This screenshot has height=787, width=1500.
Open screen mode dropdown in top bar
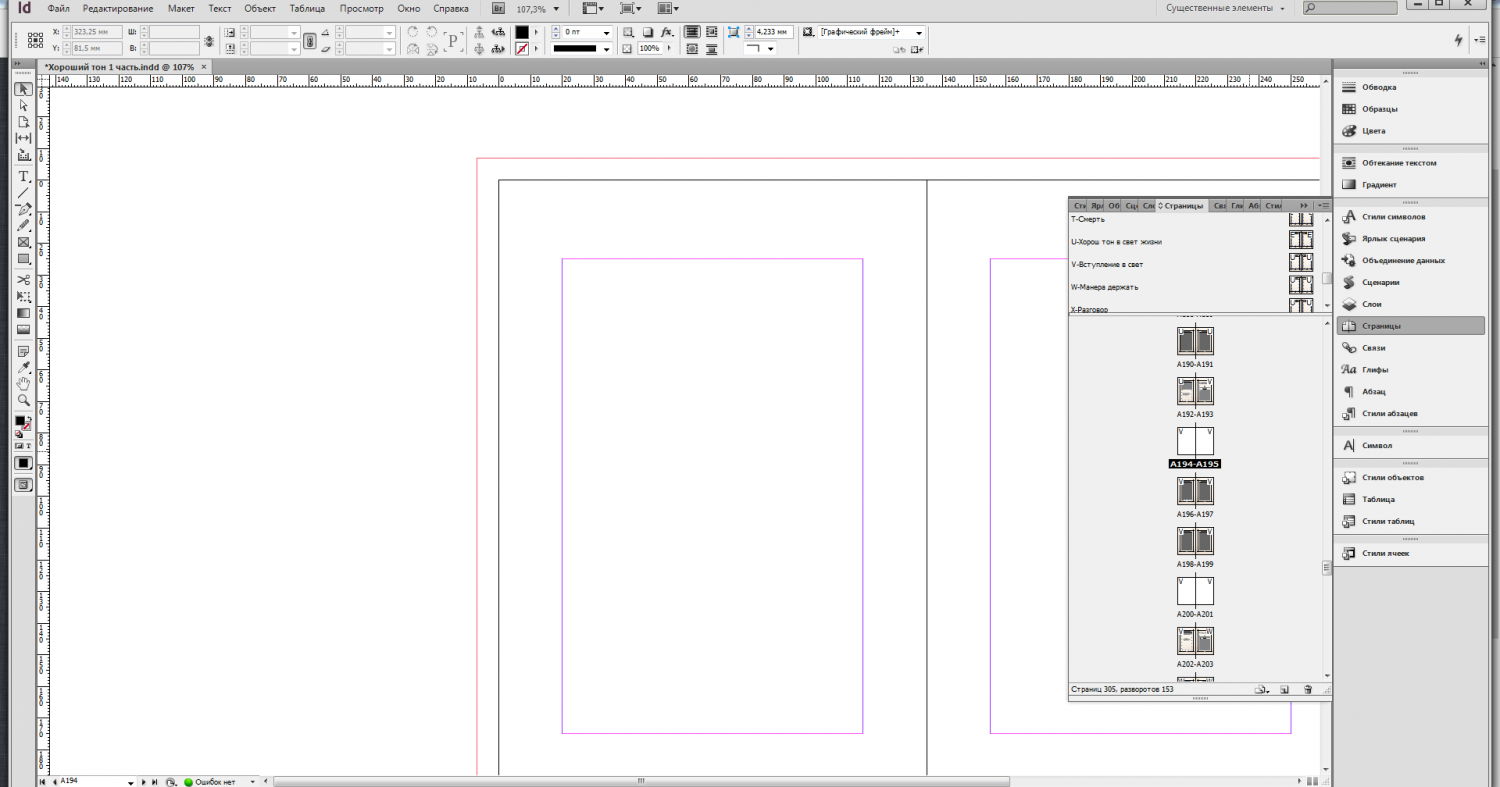coord(630,8)
